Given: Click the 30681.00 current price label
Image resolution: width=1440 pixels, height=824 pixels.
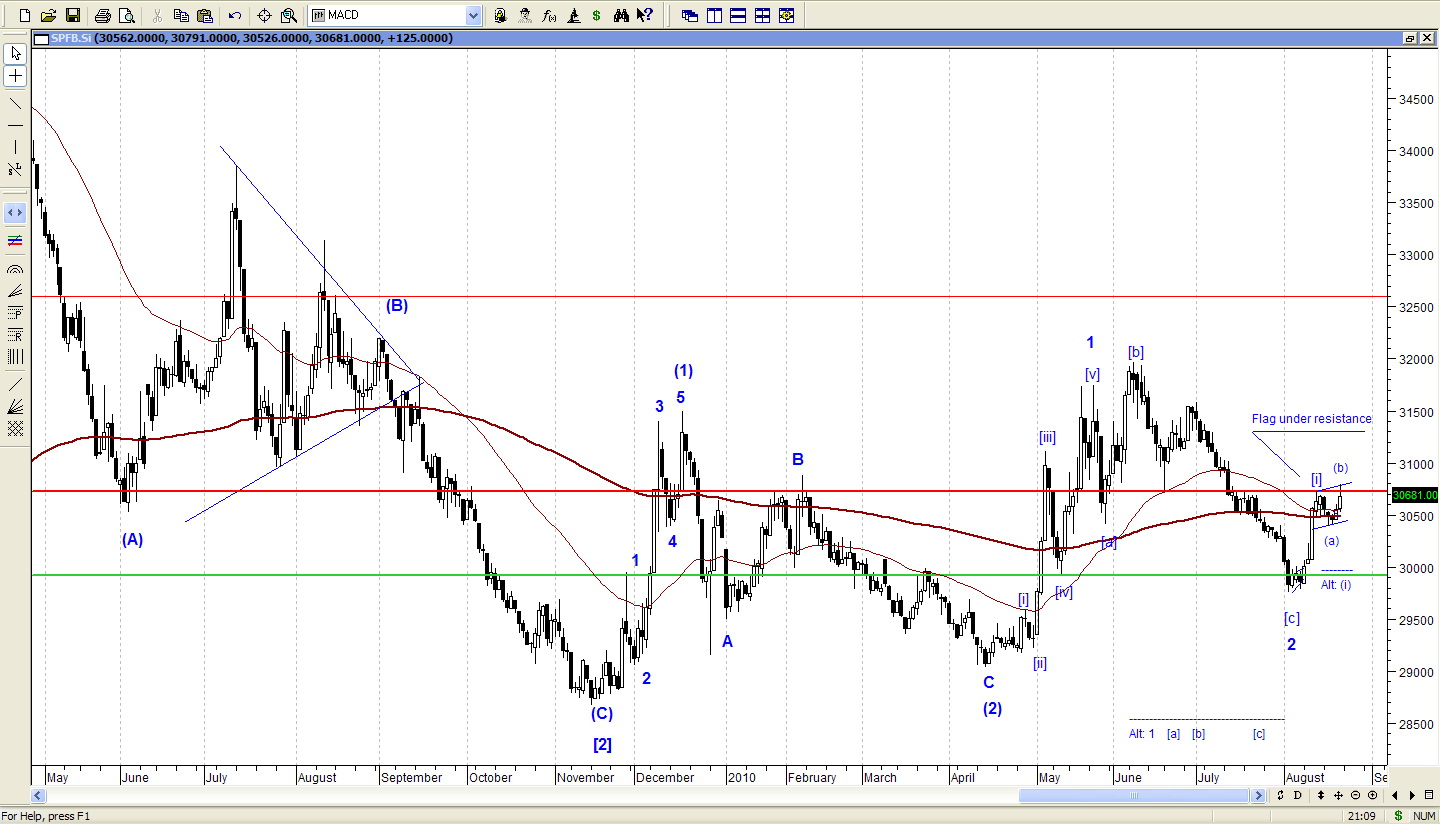Looking at the screenshot, I should coord(1414,495).
